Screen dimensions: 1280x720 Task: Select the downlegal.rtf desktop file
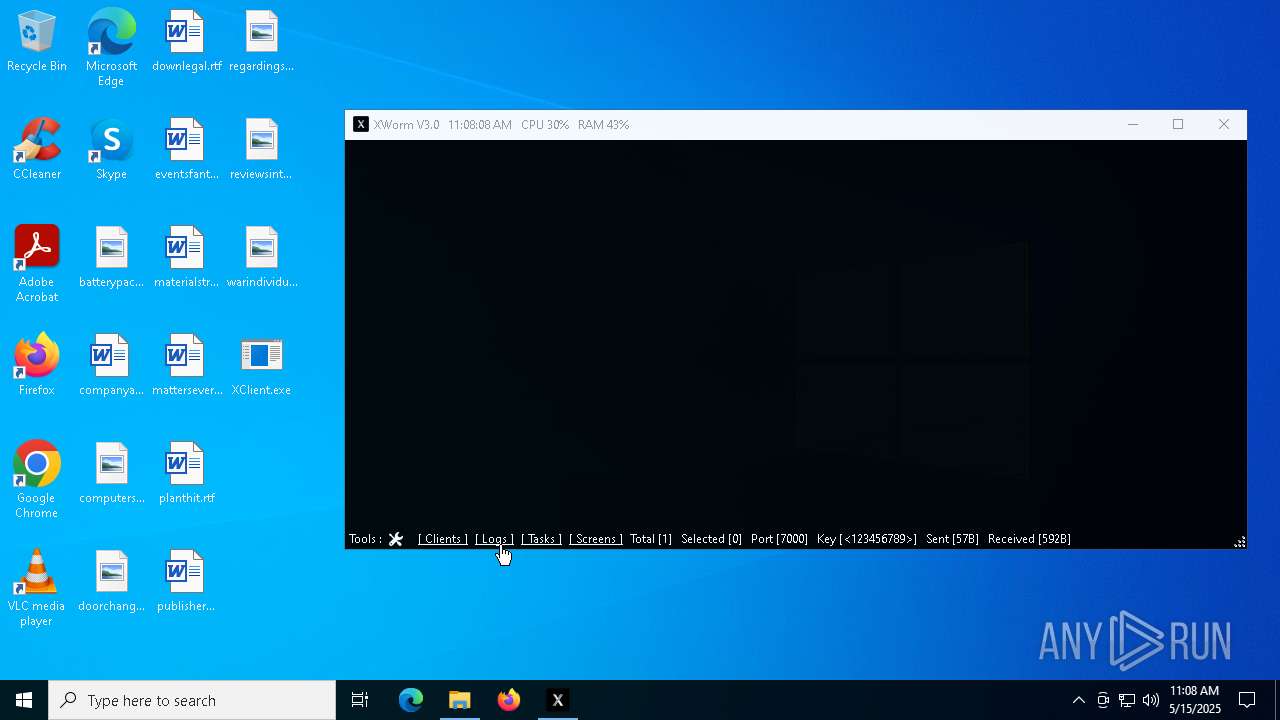[x=186, y=42]
